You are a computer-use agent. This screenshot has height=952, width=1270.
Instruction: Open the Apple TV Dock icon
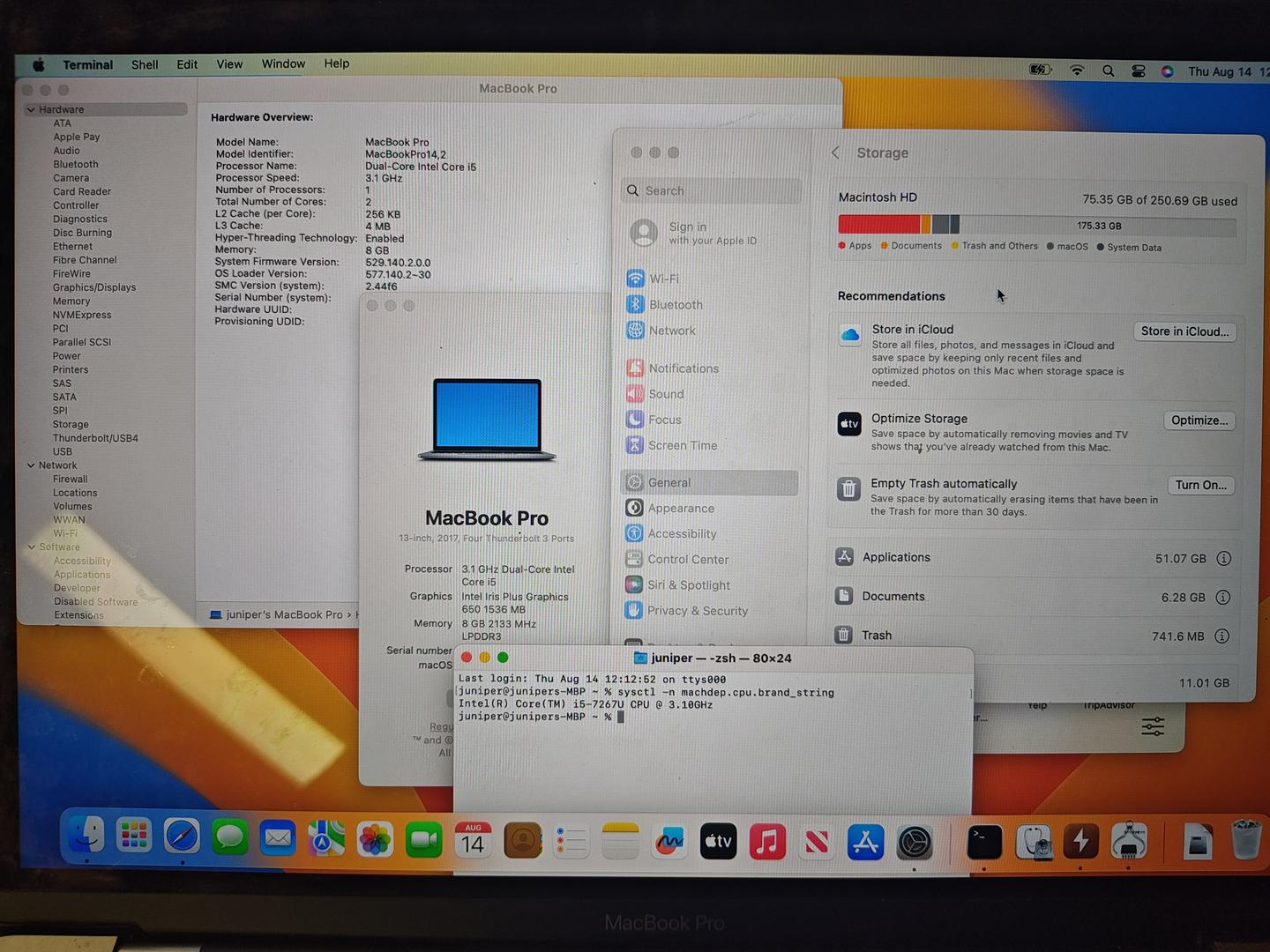(x=718, y=843)
